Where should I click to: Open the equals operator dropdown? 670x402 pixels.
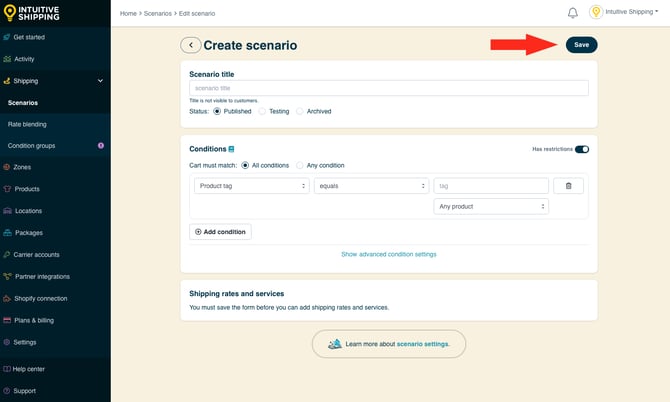pos(371,186)
